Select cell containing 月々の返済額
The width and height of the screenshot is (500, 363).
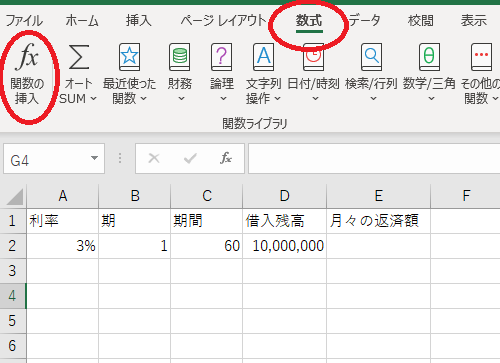tap(378, 221)
